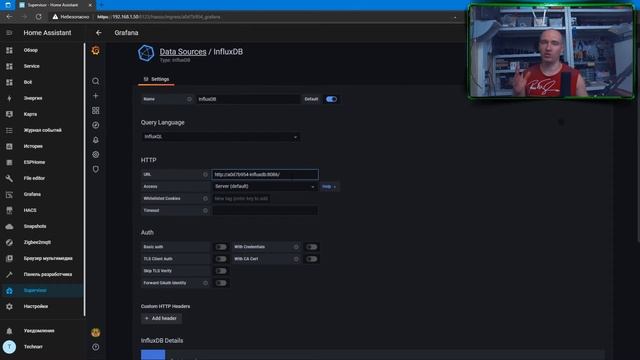Click the InfluxDB data source logo
The width and height of the screenshot is (640, 360).
tap(146, 53)
